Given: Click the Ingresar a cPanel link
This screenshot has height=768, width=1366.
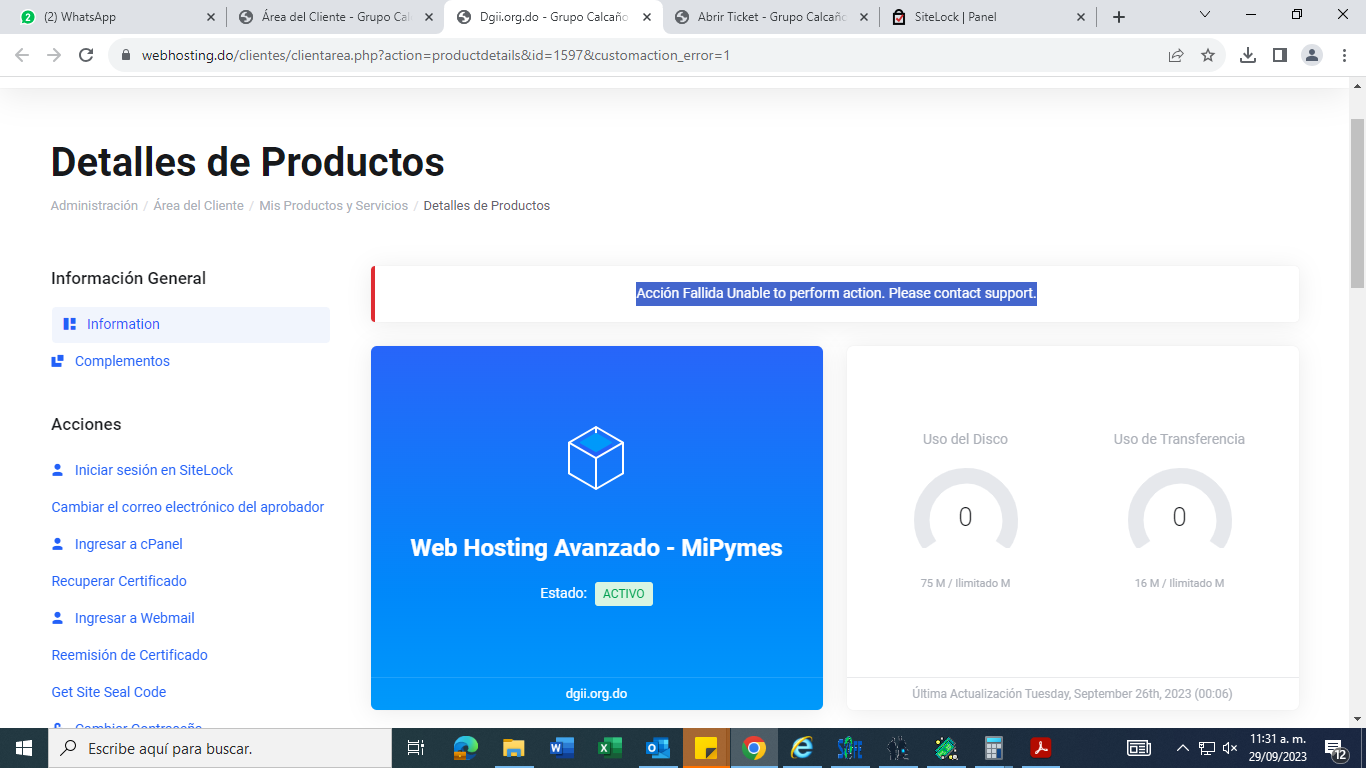Looking at the screenshot, I should tap(128, 544).
